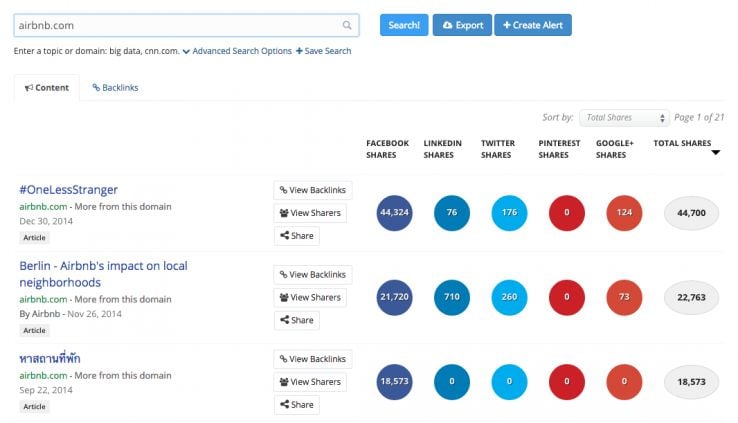This screenshot has width=738, height=423.
Task: Click the Export cloud button
Action: [461, 25]
